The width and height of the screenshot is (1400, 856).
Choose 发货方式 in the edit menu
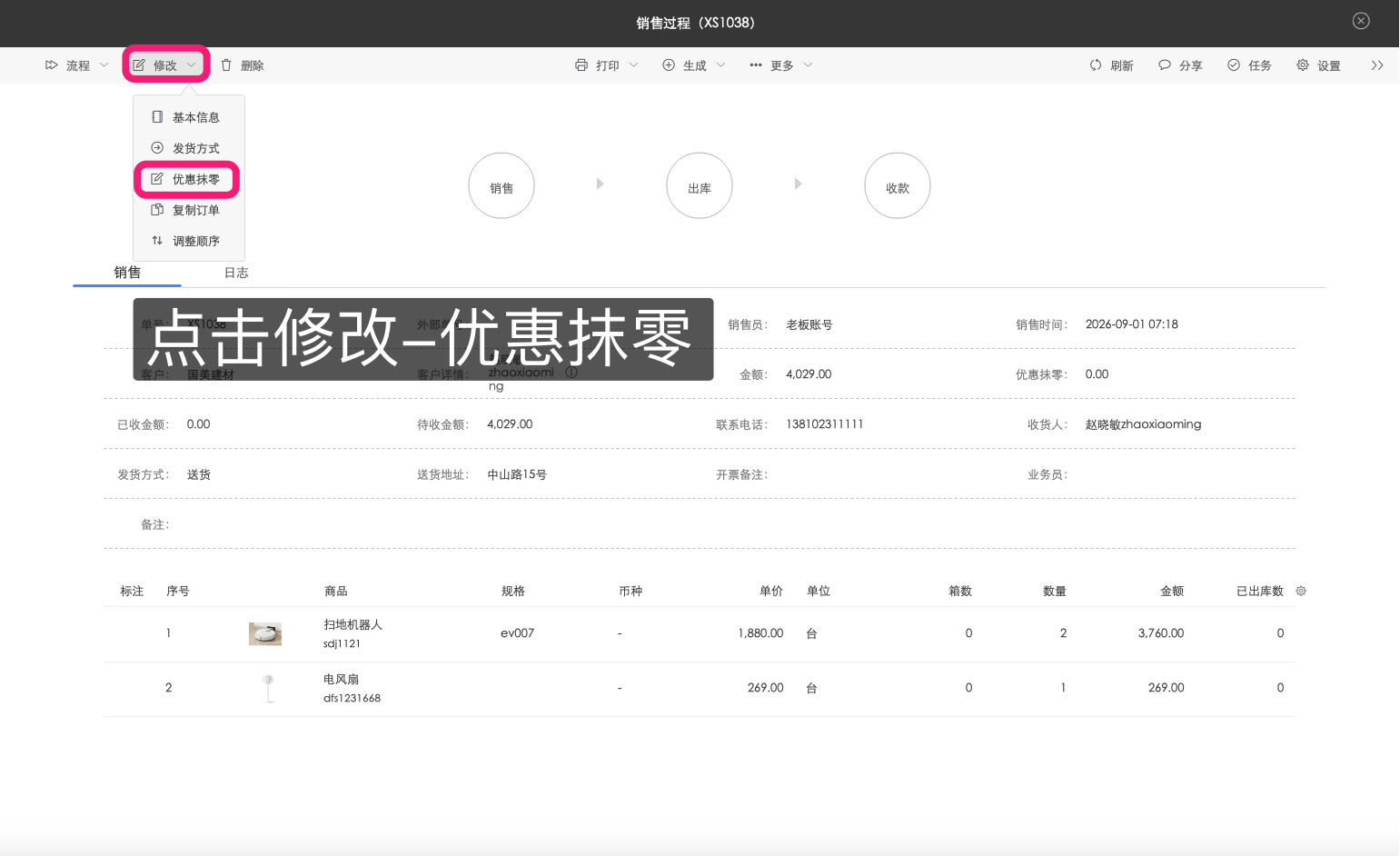tap(189, 148)
